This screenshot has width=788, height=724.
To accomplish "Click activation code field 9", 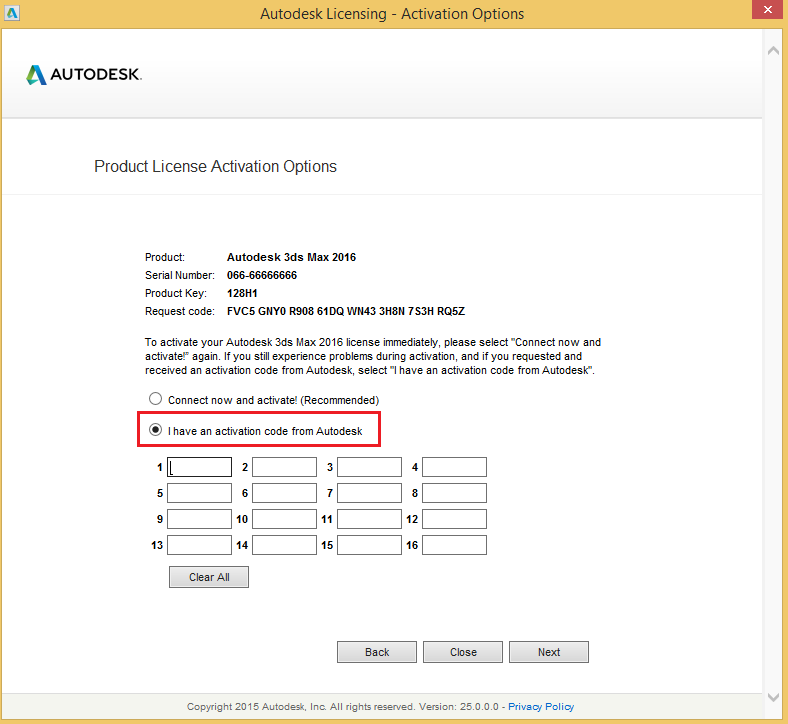I will click(200, 519).
